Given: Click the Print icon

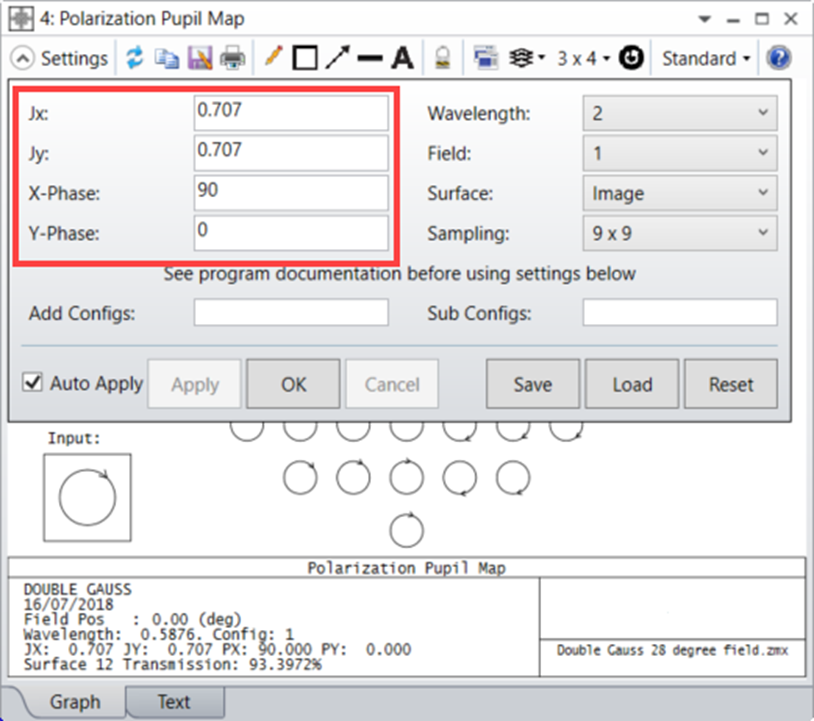Looking at the screenshot, I should 232,58.
